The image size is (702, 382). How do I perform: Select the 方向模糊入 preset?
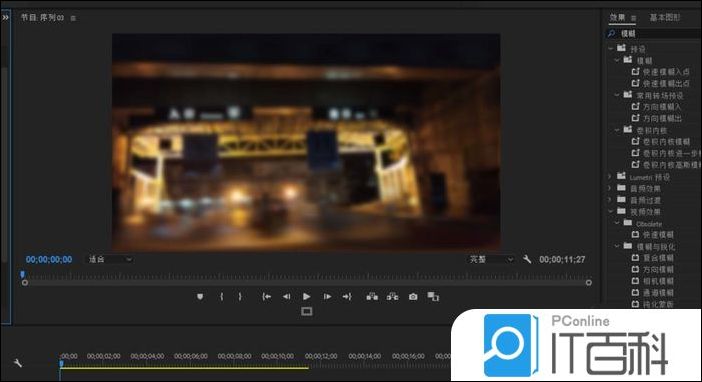pyautogui.click(x=662, y=107)
